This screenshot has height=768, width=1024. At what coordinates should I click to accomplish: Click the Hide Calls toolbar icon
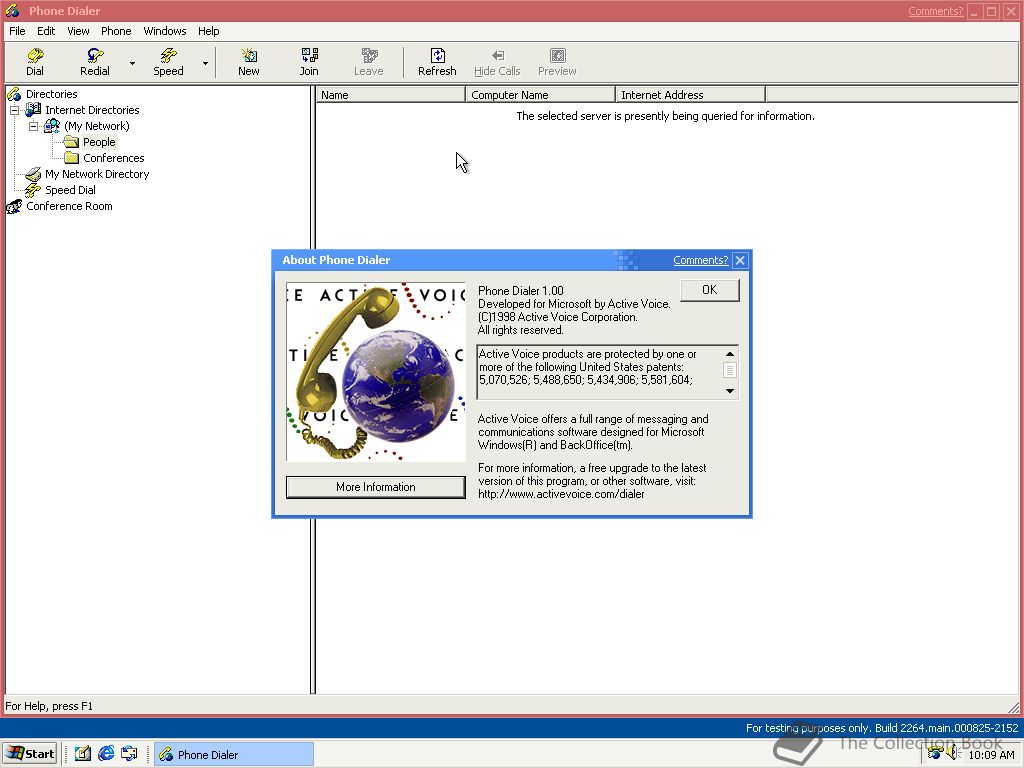click(497, 62)
